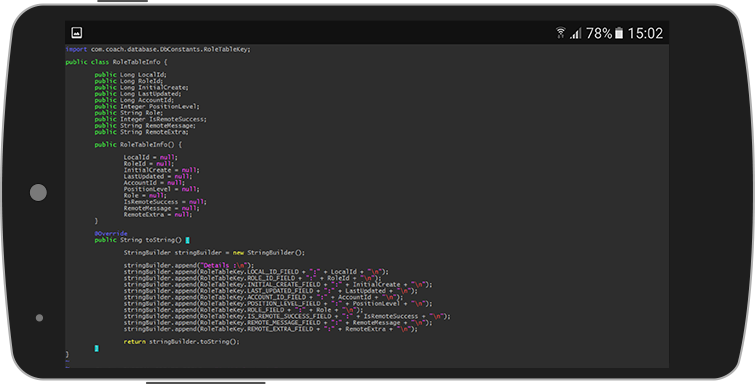Tap the cellular signal strength icon
Viewport: 755px width, 384px height.
coord(576,33)
